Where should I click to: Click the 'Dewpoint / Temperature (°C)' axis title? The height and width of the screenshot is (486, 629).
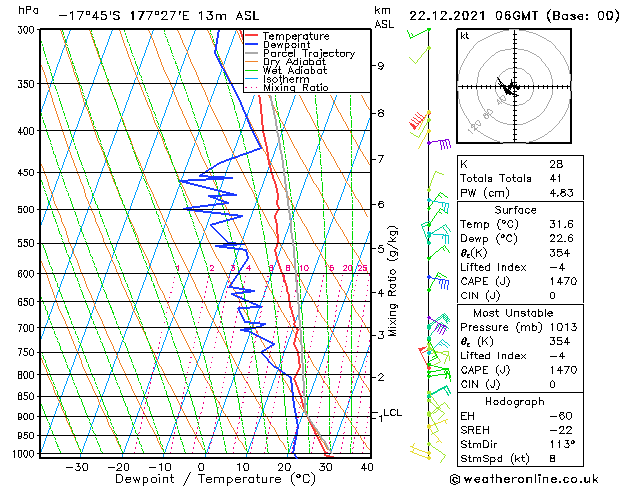[x=215, y=479]
